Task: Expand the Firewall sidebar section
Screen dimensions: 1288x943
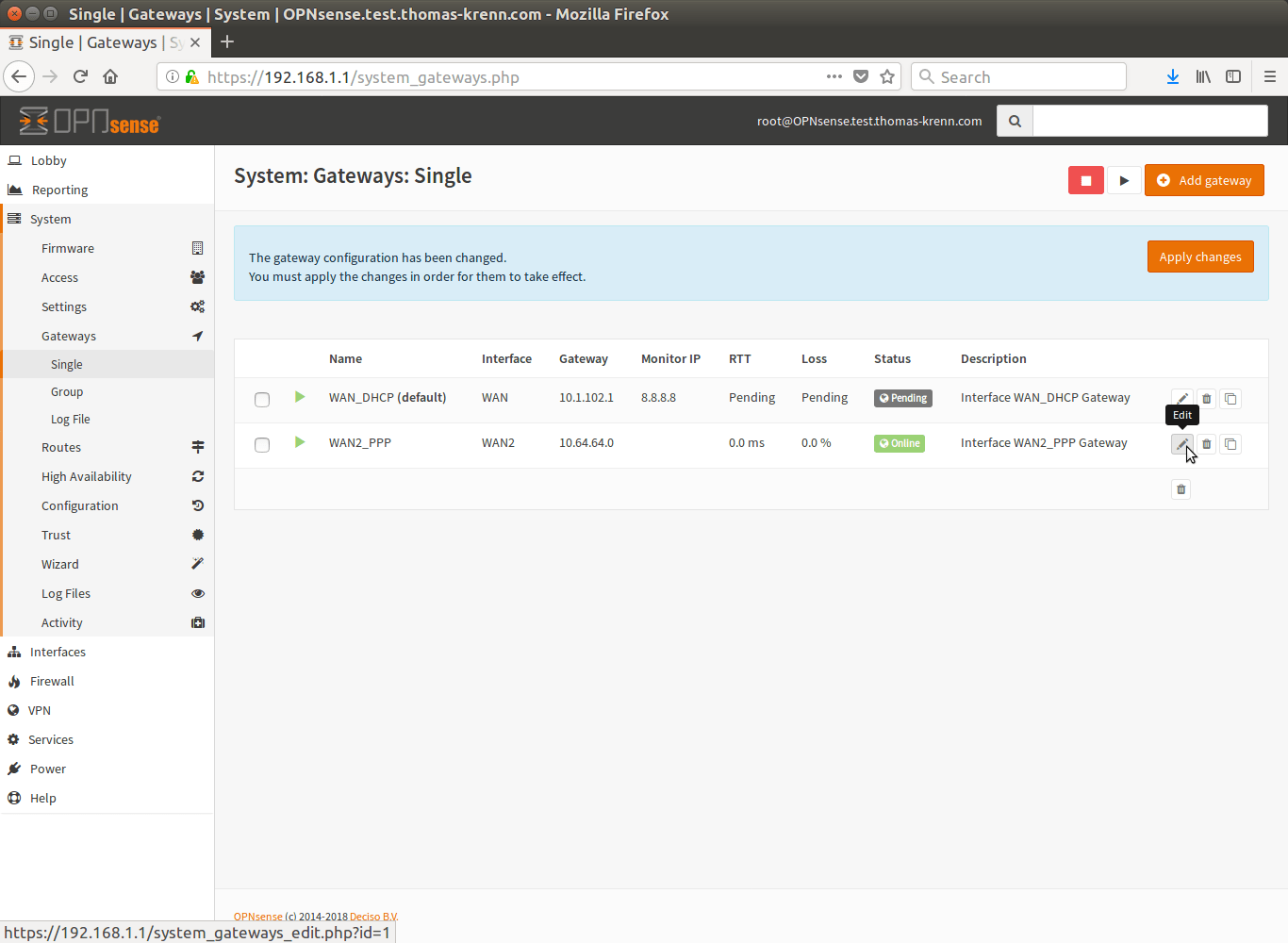Action: click(52, 681)
